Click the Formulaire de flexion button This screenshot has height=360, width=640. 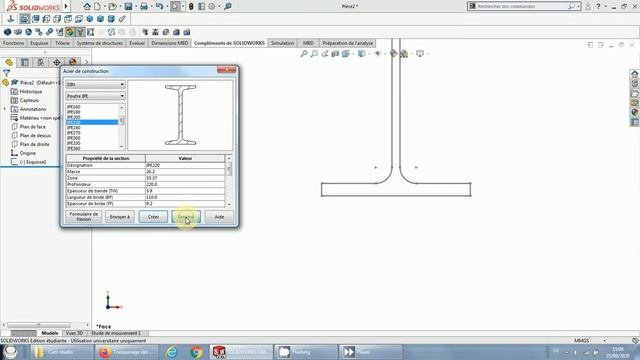click(x=84, y=217)
